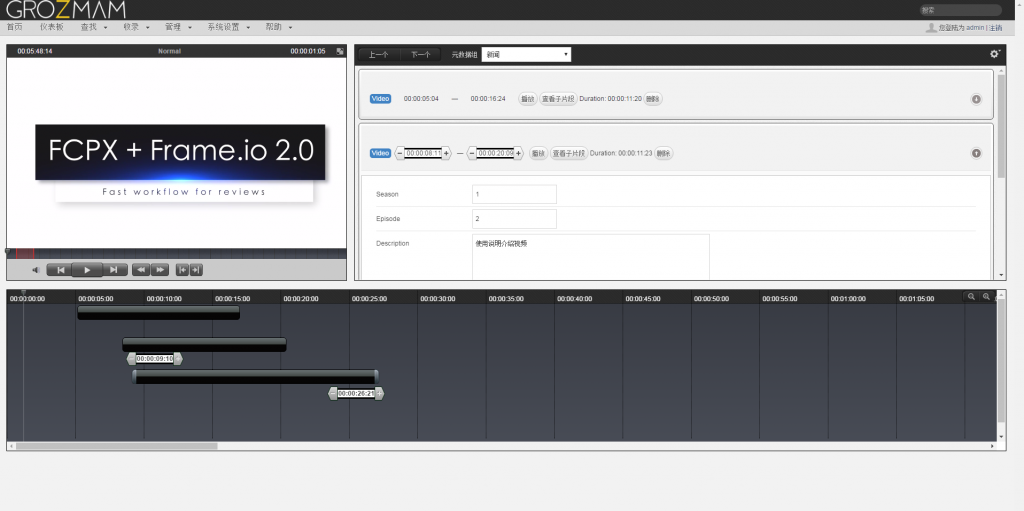Screen dimensions: 1024x511
Task: Click into the Description text area
Action: point(590,257)
